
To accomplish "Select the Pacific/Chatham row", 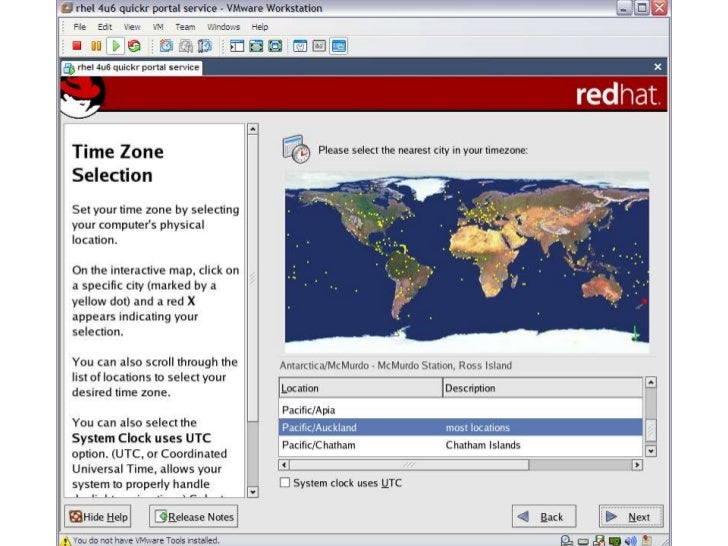I will tap(461, 445).
